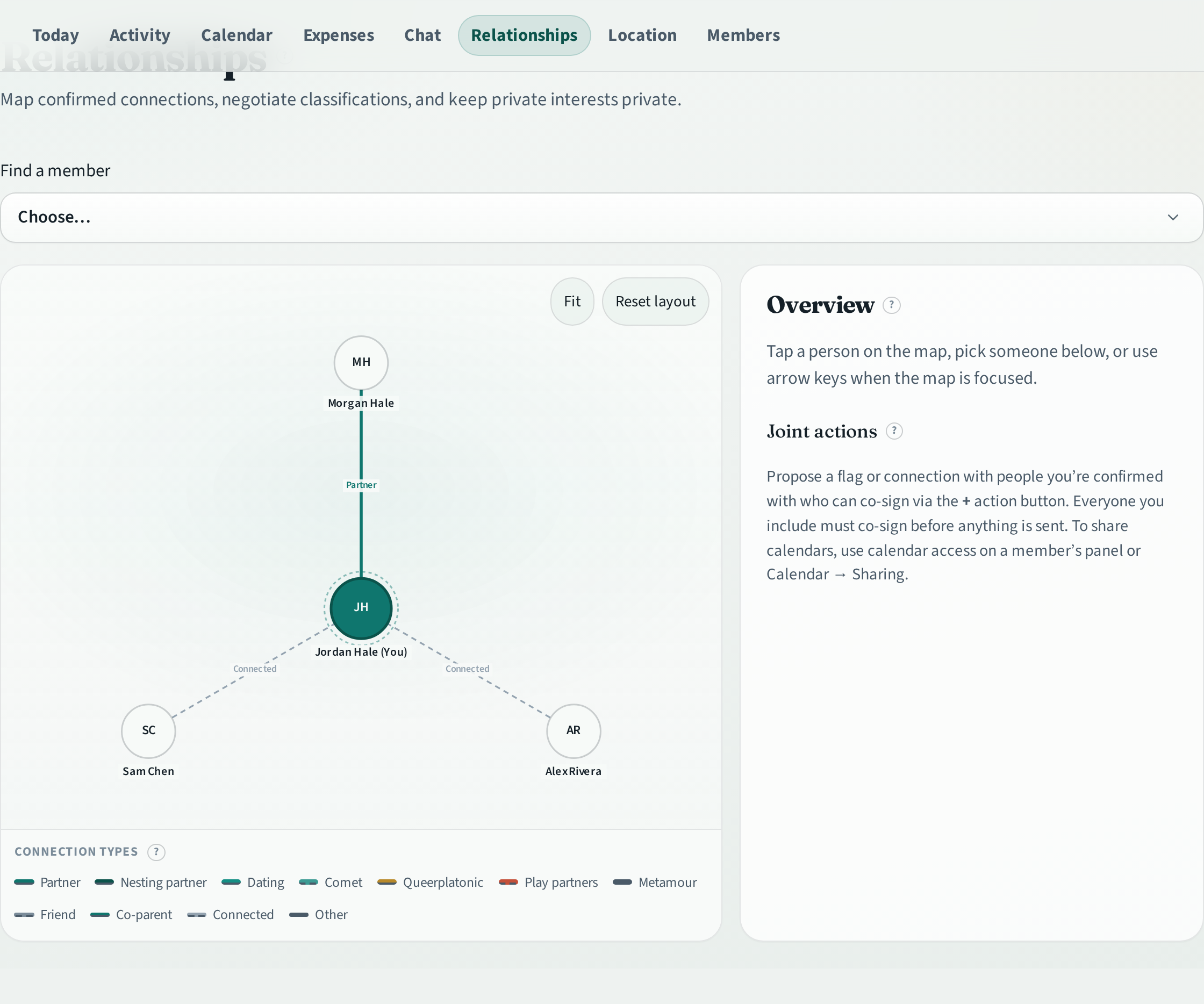Image resolution: width=1204 pixels, height=1004 pixels.
Task: Click the Partner edge label
Action: pyautogui.click(x=361, y=485)
